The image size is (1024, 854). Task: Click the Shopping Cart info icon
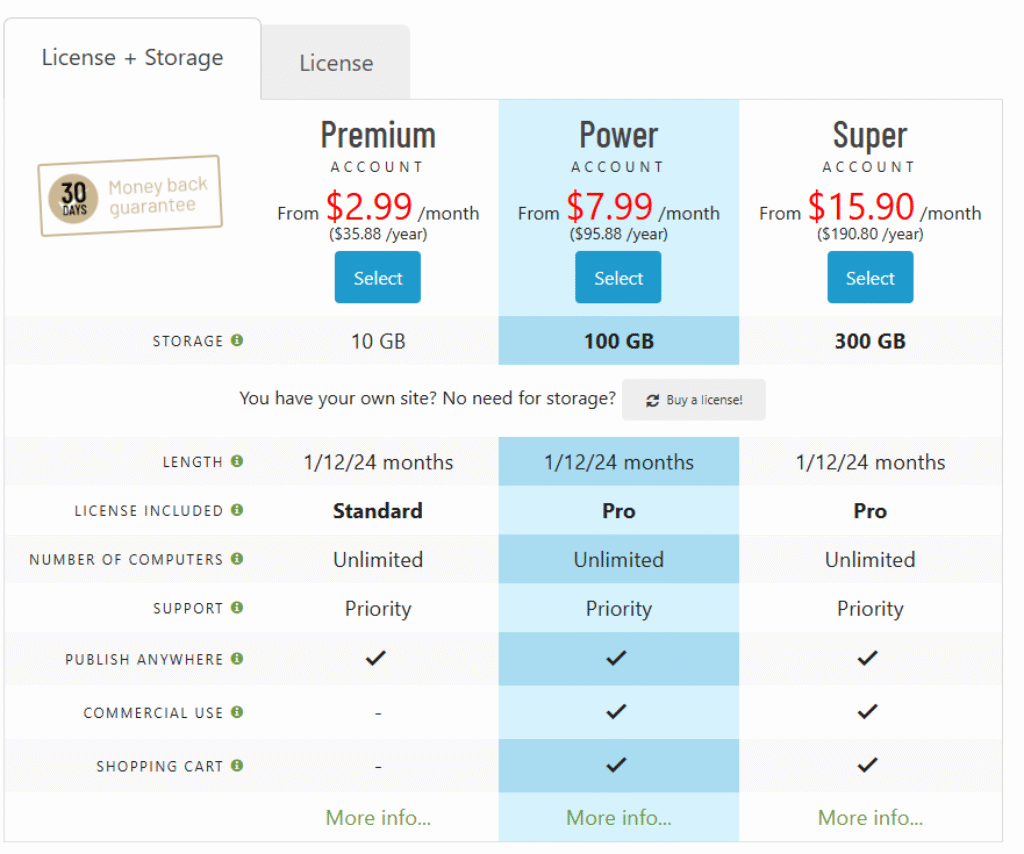point(237,766)
